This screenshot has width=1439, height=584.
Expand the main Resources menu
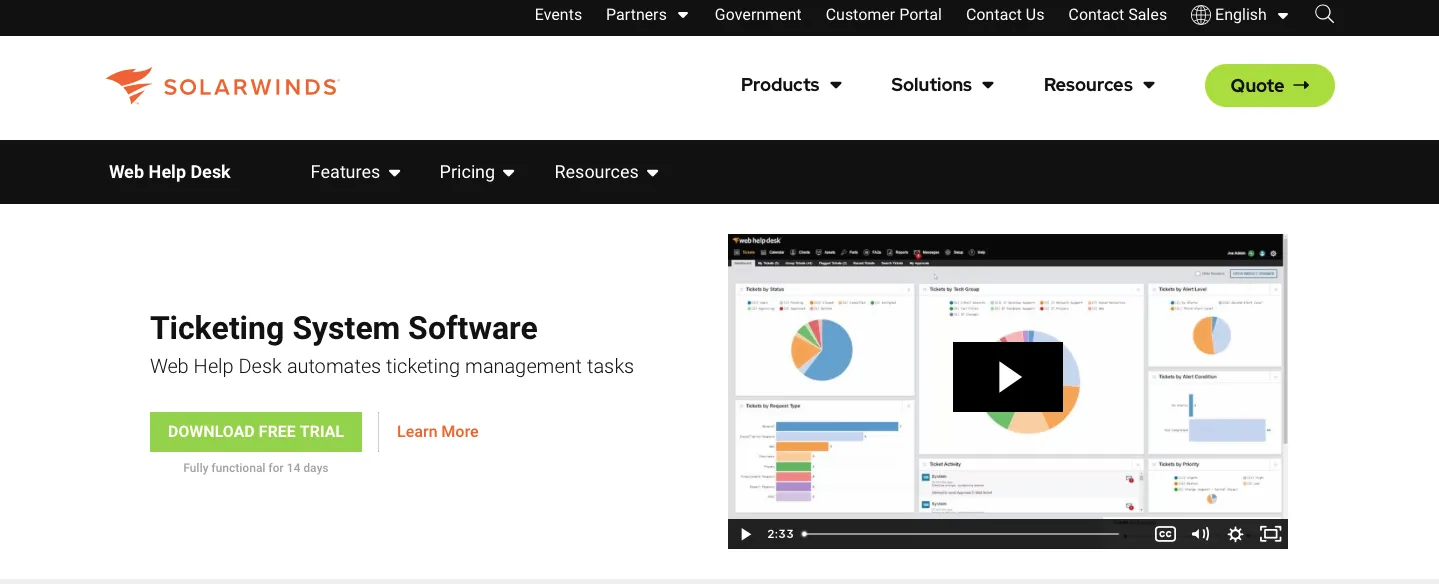(x=1099, y=85)
